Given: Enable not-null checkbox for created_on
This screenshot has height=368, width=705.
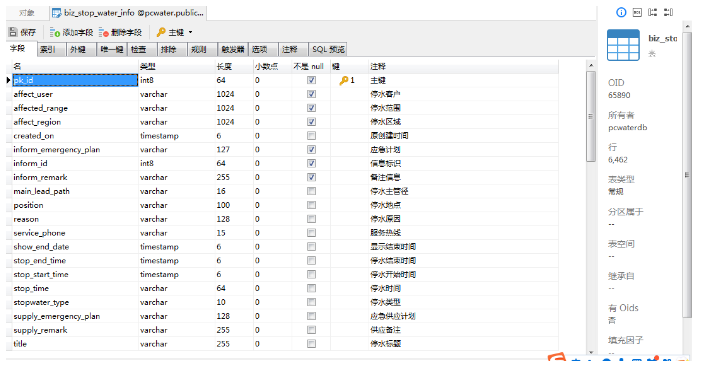Looking at the screenshot, I should 311,135.
